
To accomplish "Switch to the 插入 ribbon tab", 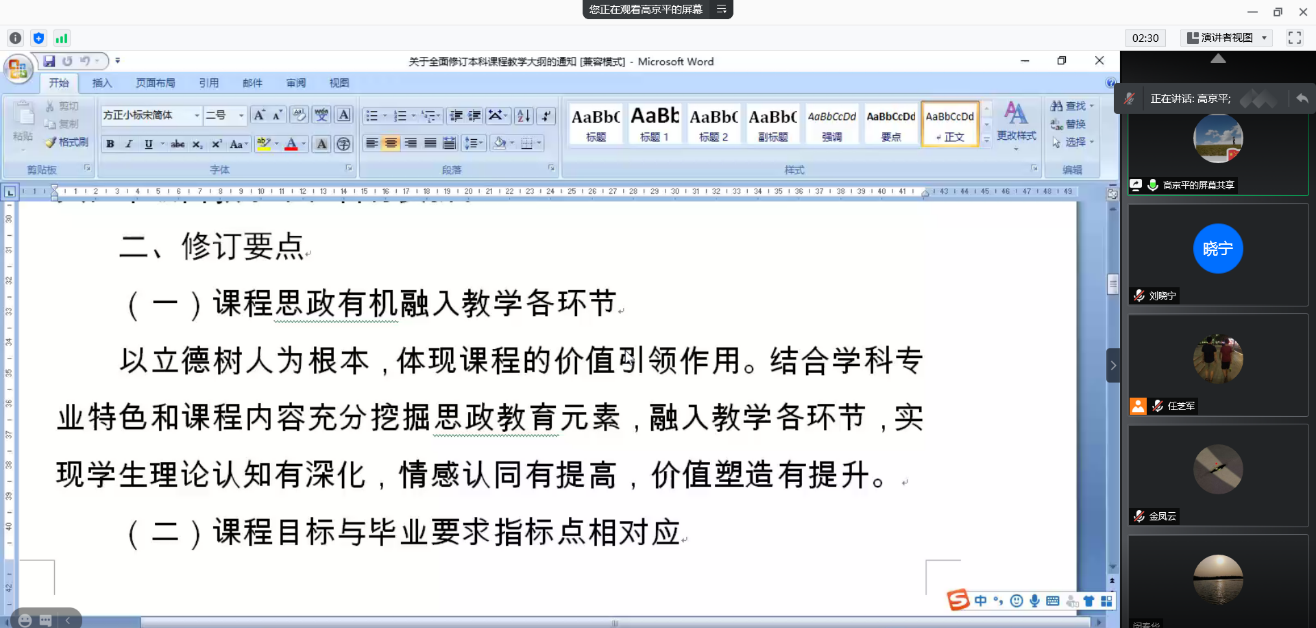I will [99, 82].
